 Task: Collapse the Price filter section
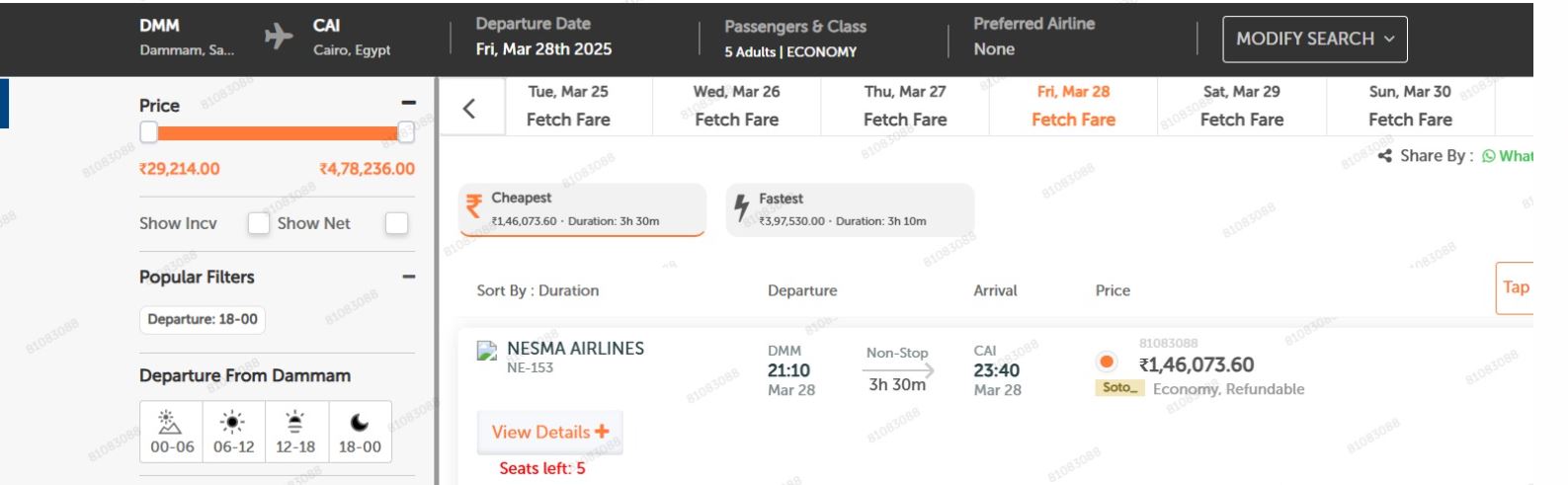[409, 103]
